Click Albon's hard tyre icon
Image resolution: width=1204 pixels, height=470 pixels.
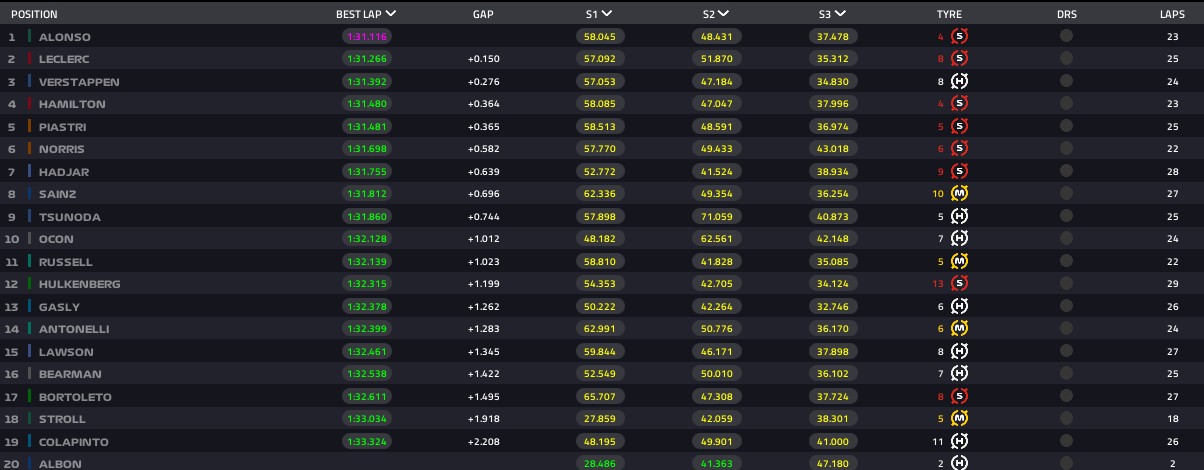pyautogui.click(x=959, y=464)
